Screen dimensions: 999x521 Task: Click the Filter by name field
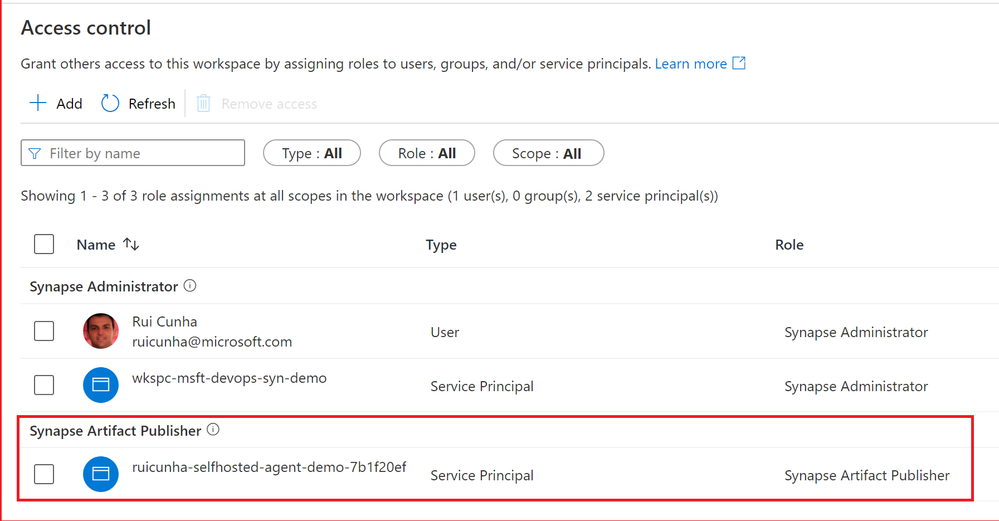pyautogui.click(x=142, y=153)
